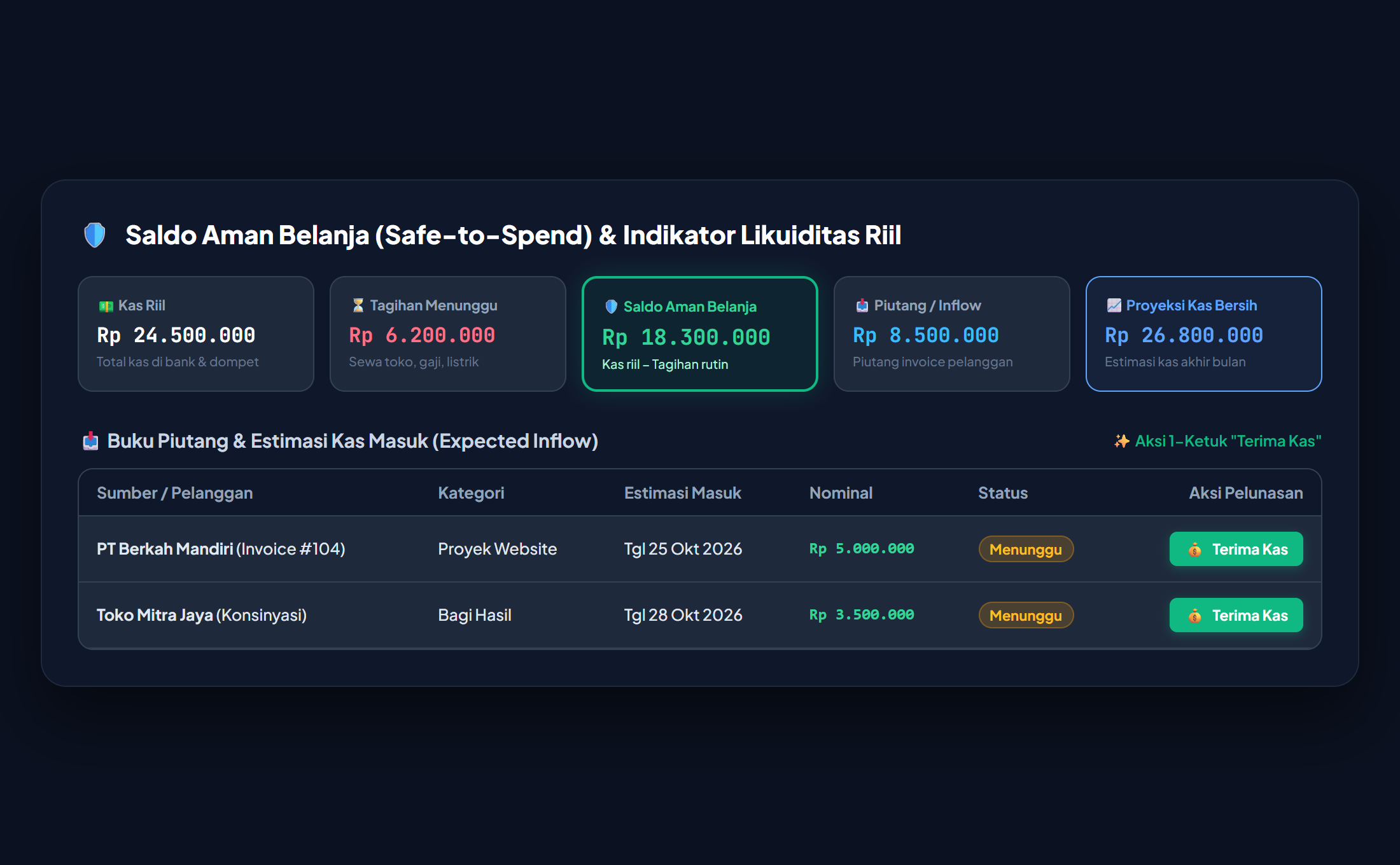Screen dimensions: 1400x865
Task: Click the Nominal column header
Action: [x=841, y=493]
